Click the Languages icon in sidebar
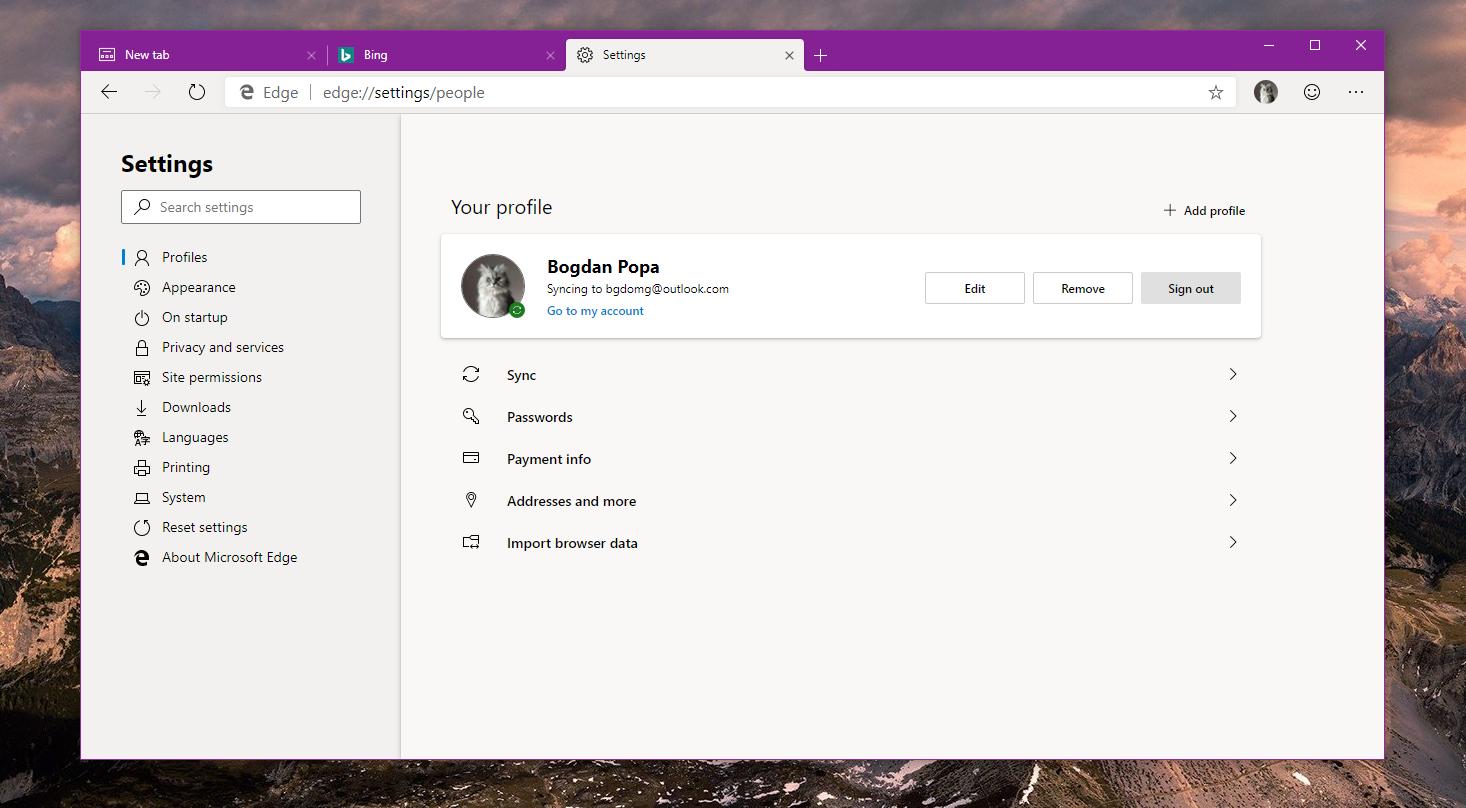The width and height of the screenshot is (1466, 808). [142, 438]
